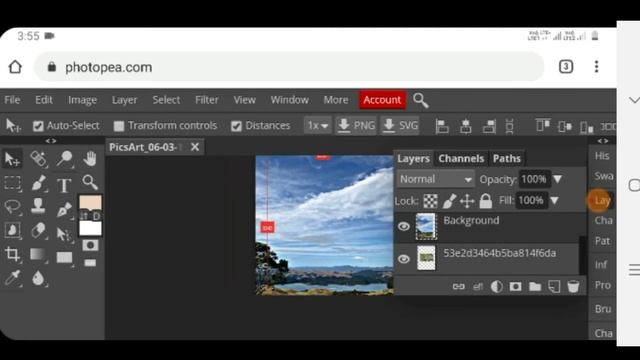640x360 pixels.
Task: Add a raster mask to layer
Action: tap(516, 287)
